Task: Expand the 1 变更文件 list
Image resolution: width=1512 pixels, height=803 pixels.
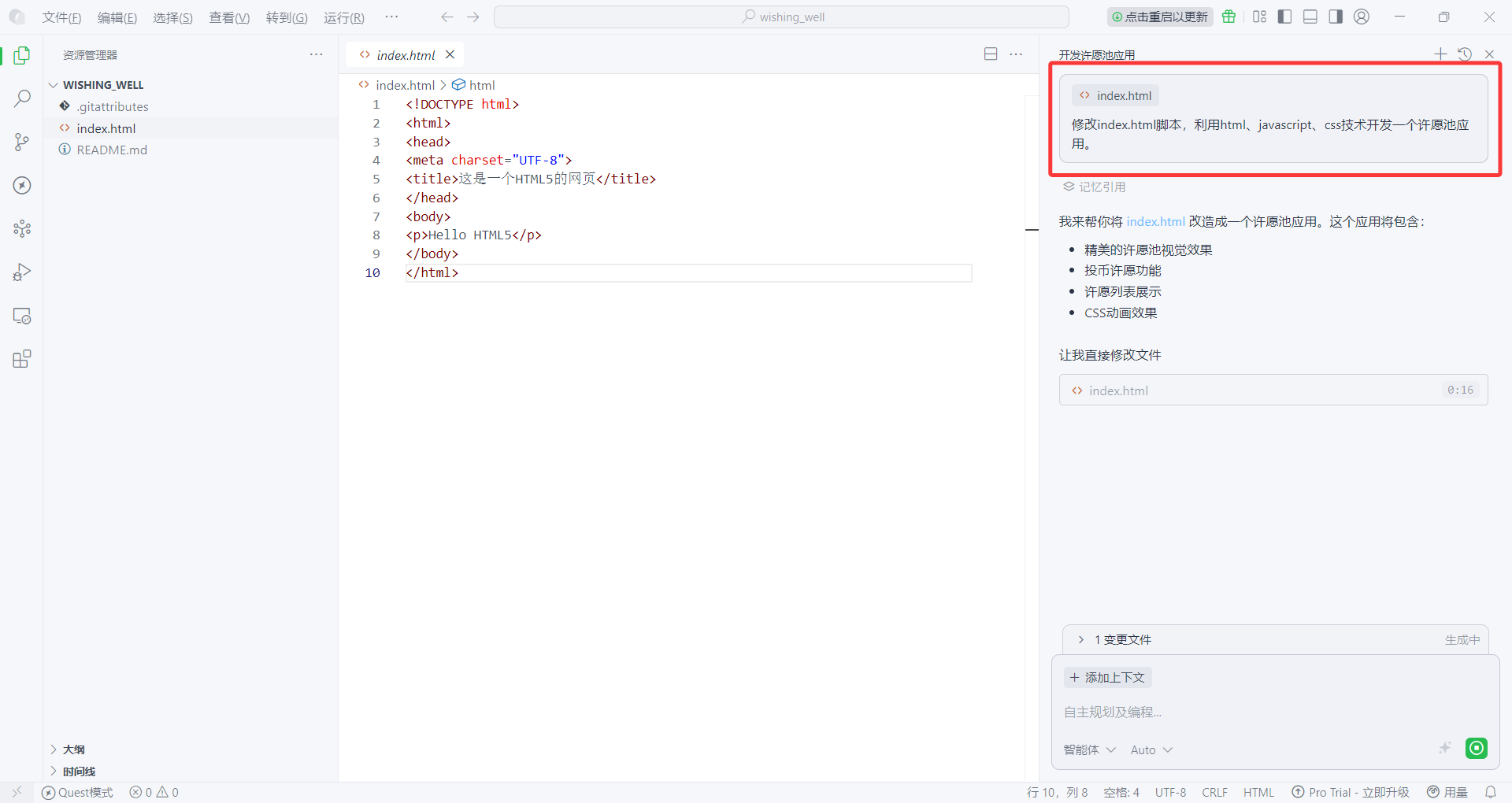Action: [1122, 639]
